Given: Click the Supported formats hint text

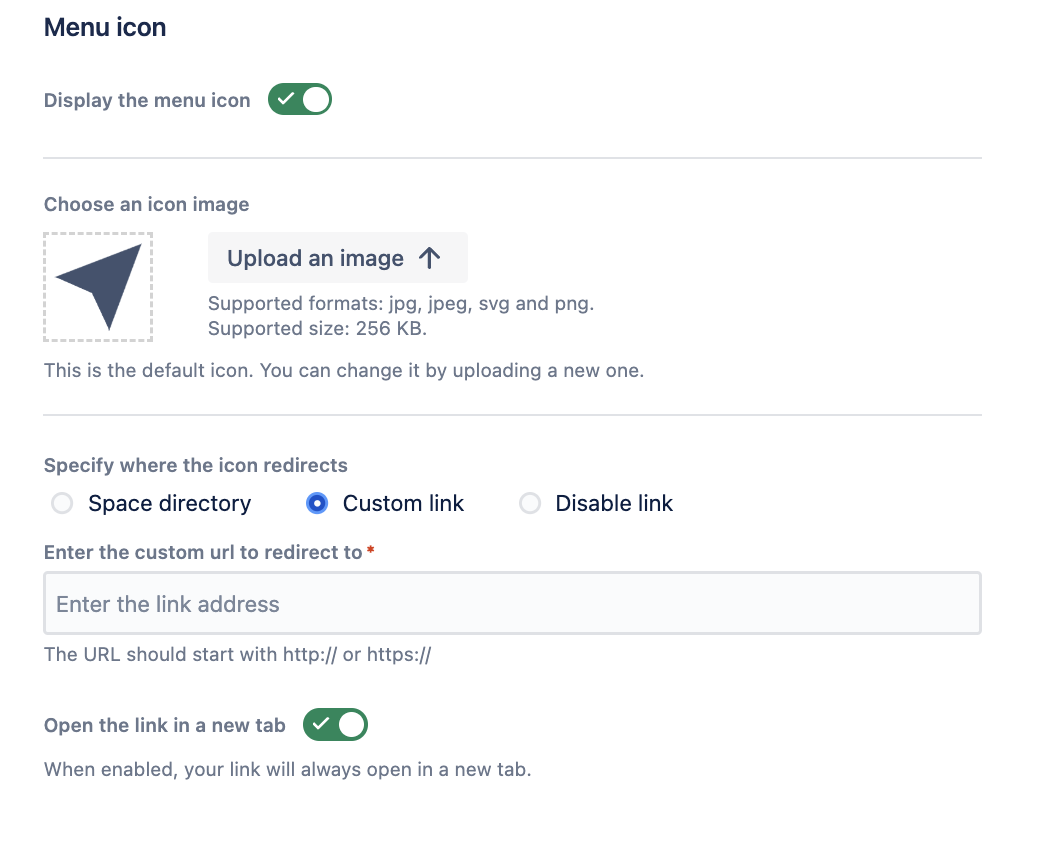Looking at the screenshot, I should (400, 303).
